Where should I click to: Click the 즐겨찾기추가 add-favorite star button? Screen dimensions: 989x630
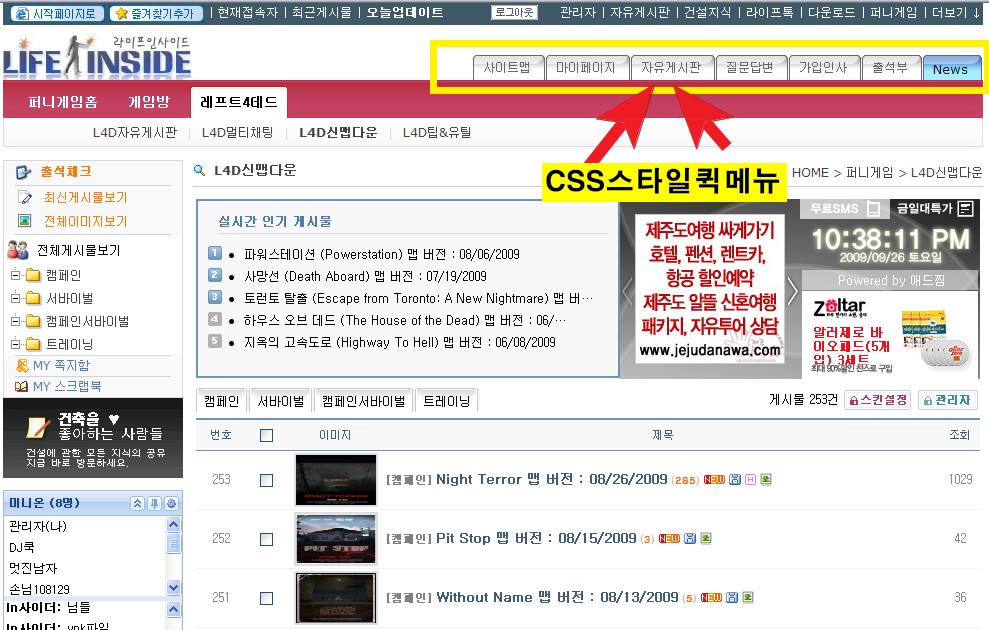(x=156, y=13)
